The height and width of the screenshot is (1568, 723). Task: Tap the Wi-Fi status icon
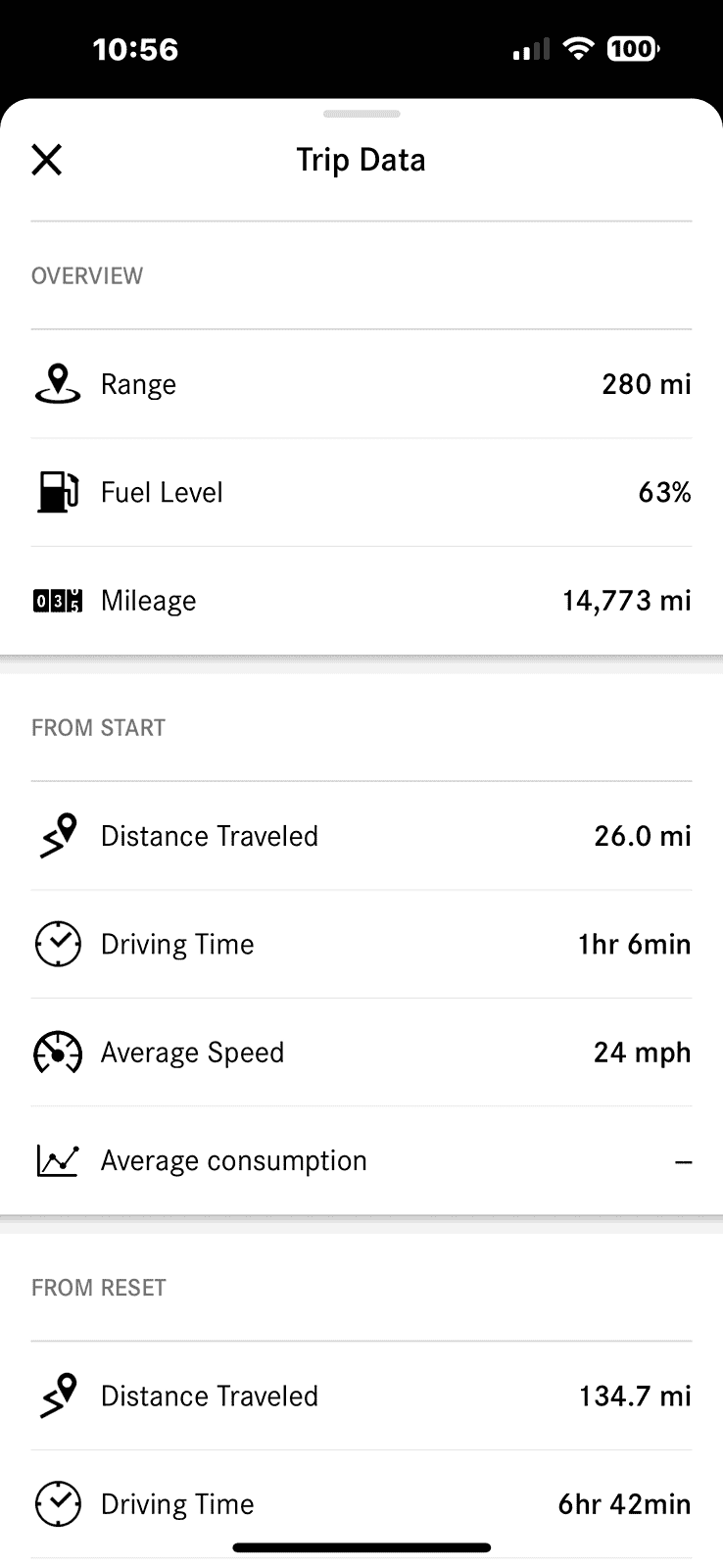[580, 49]
